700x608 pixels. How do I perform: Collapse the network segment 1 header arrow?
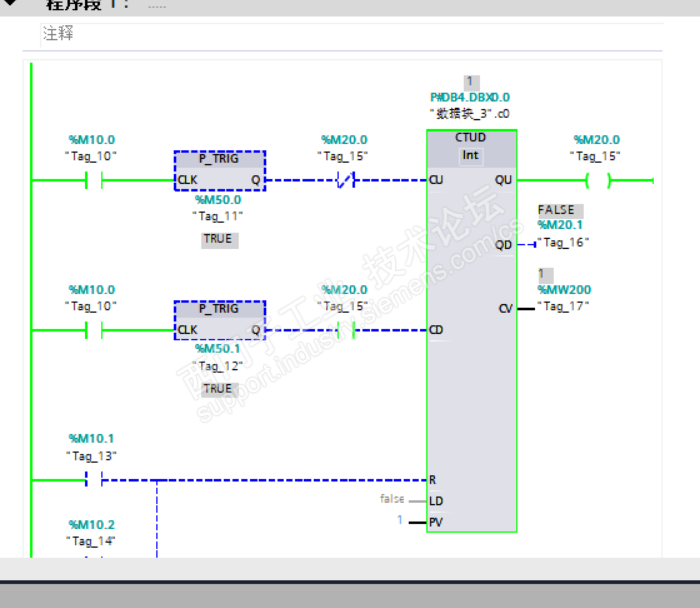pos(10,3)
